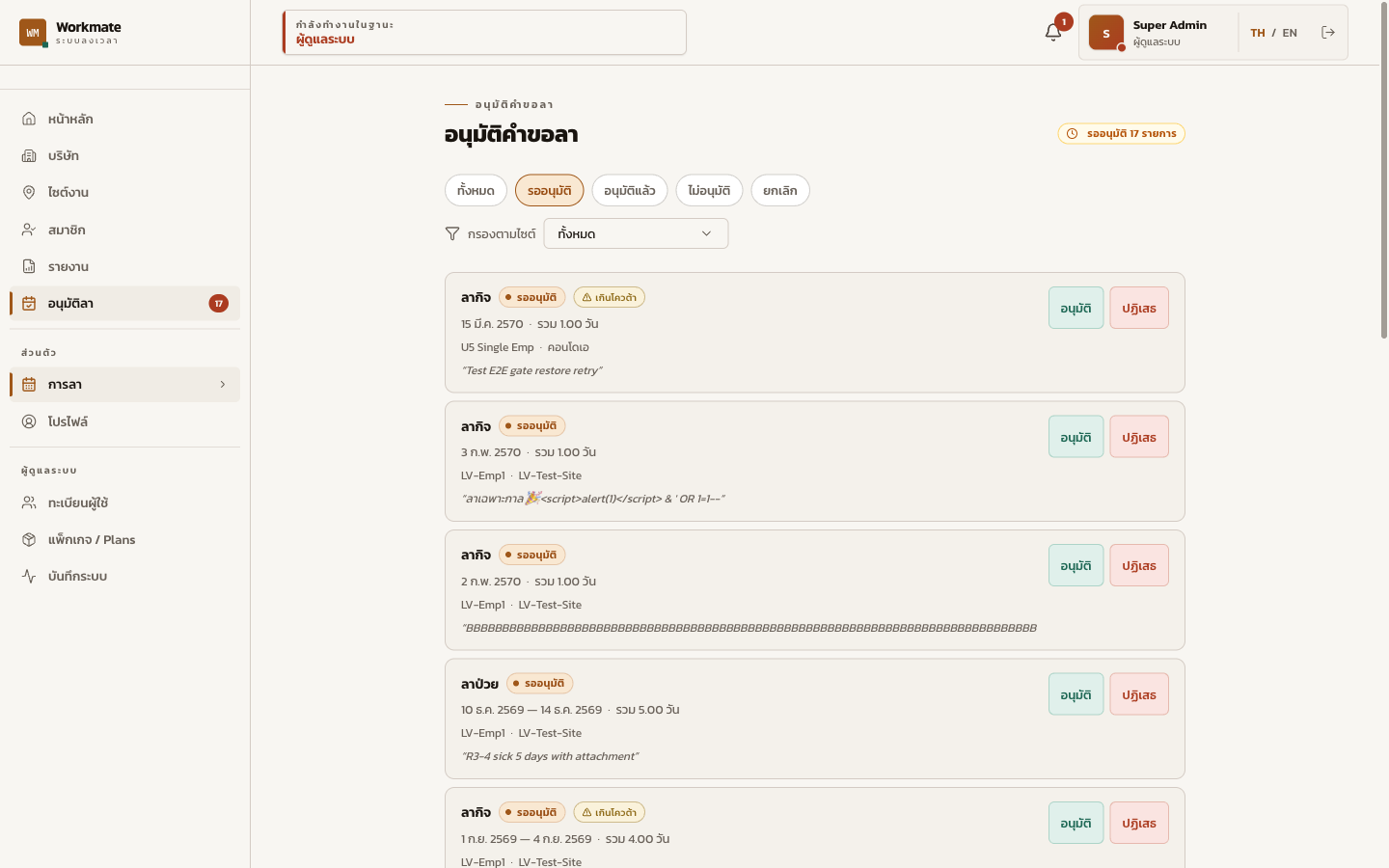The image size is (1389, 868).
Task: Switch language to EN
Action: 1290,33
